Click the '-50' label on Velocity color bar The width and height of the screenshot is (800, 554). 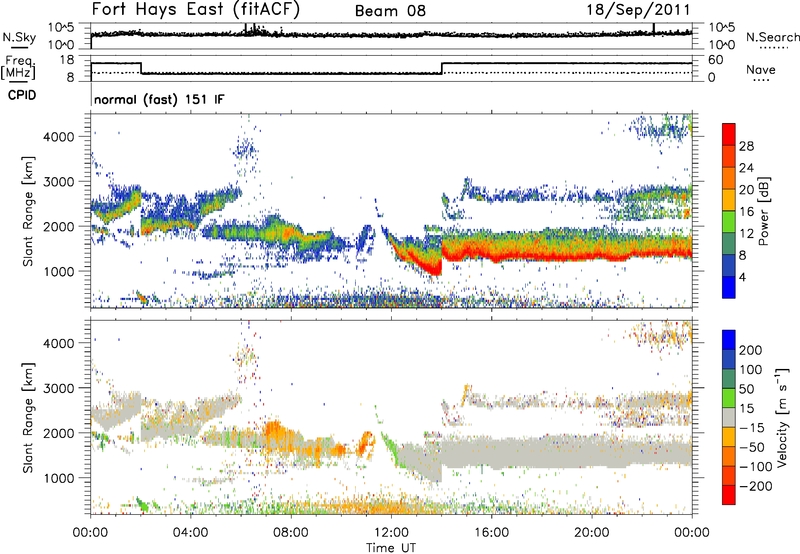click(x=752, y=447)
